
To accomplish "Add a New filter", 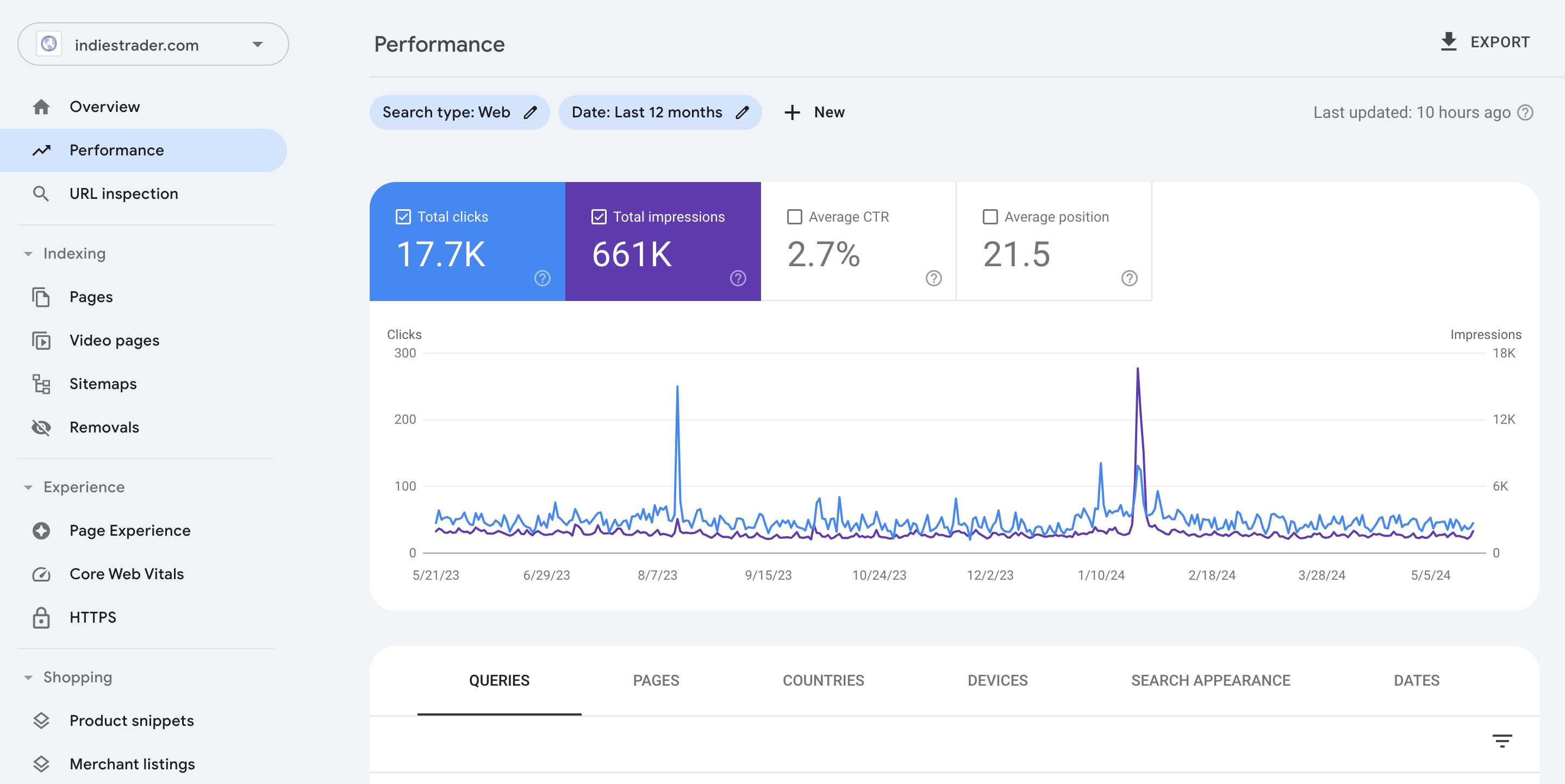I will point(814,112).
